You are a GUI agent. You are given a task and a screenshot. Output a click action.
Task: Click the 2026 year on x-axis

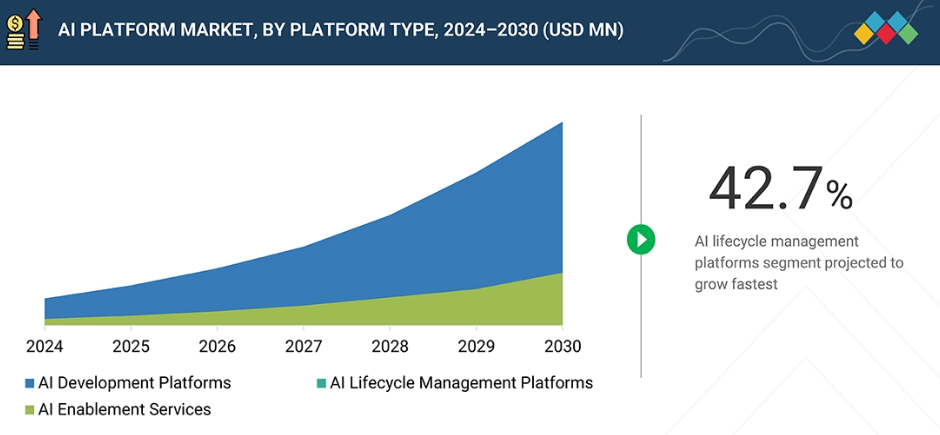click(217, 346)
